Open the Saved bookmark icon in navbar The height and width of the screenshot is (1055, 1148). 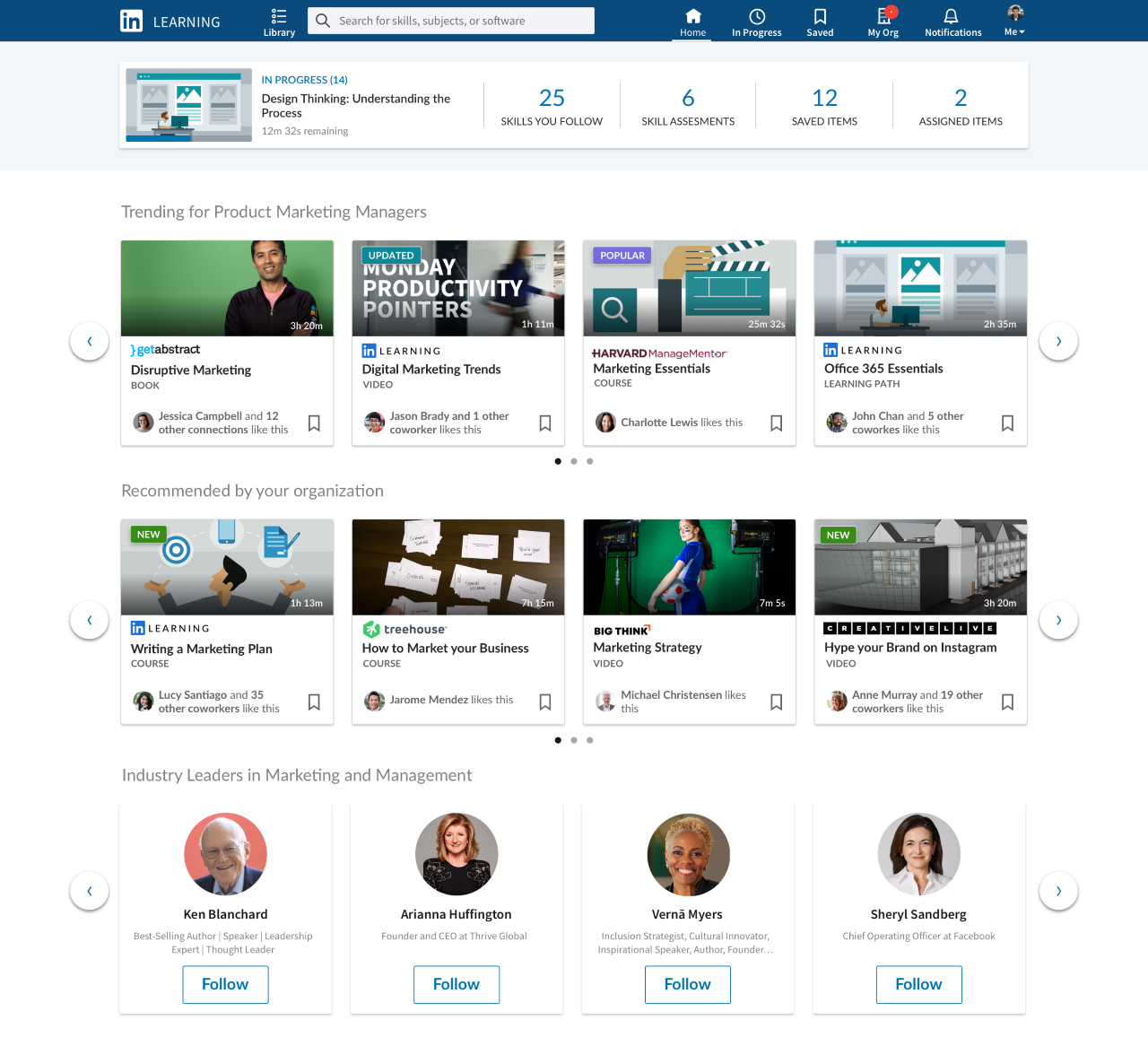click(820, 17)
